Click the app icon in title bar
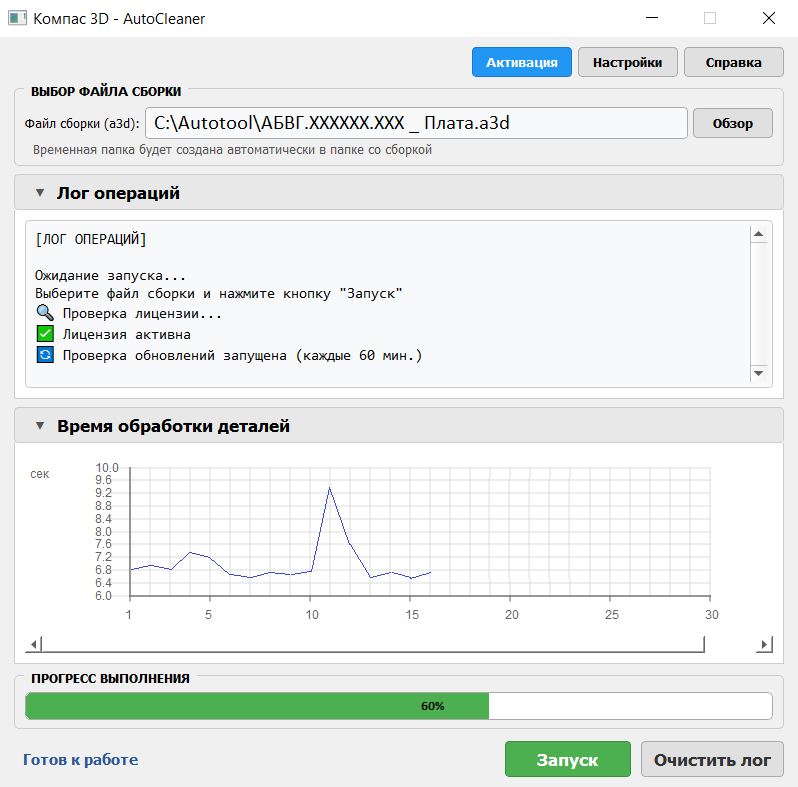Screen dimensions: 798x787 17,18
